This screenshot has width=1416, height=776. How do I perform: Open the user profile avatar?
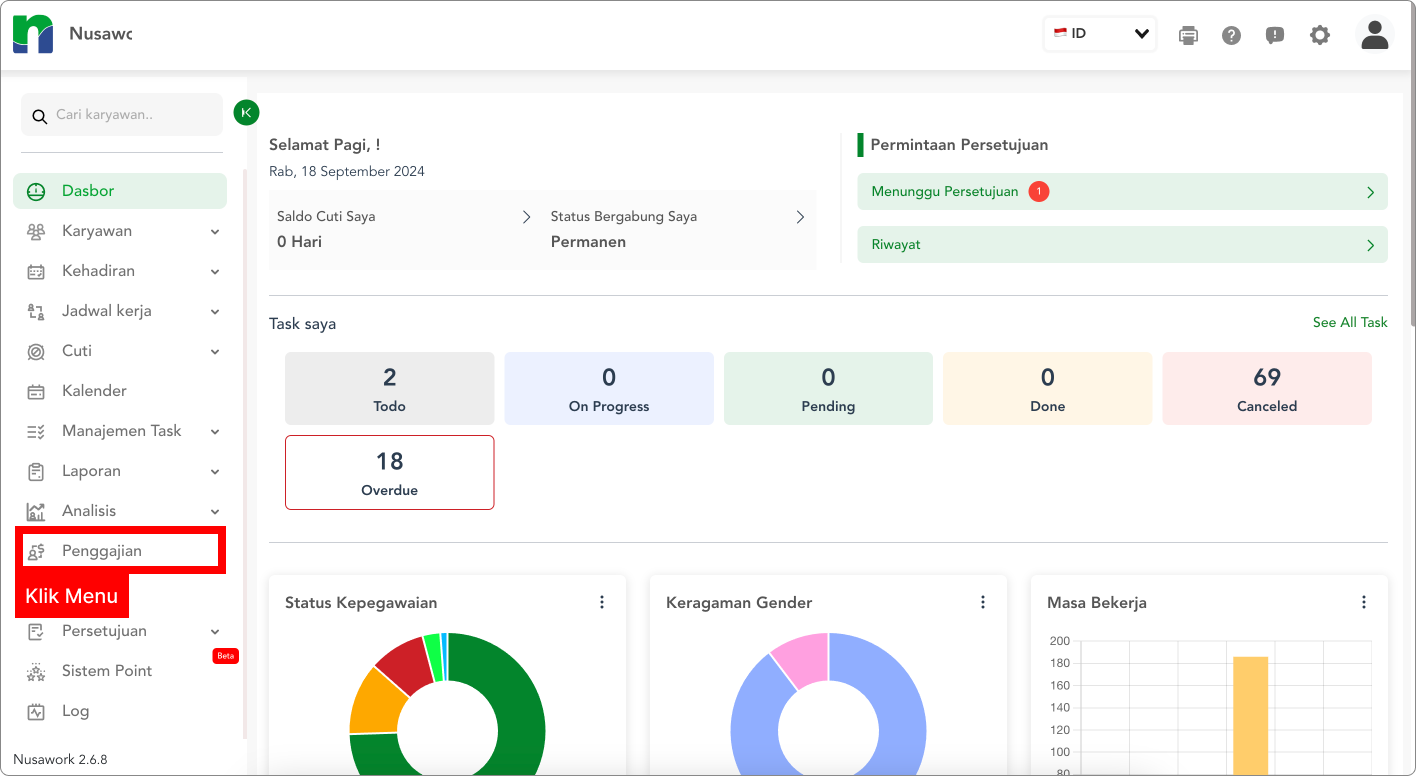tap(1375, 34)
